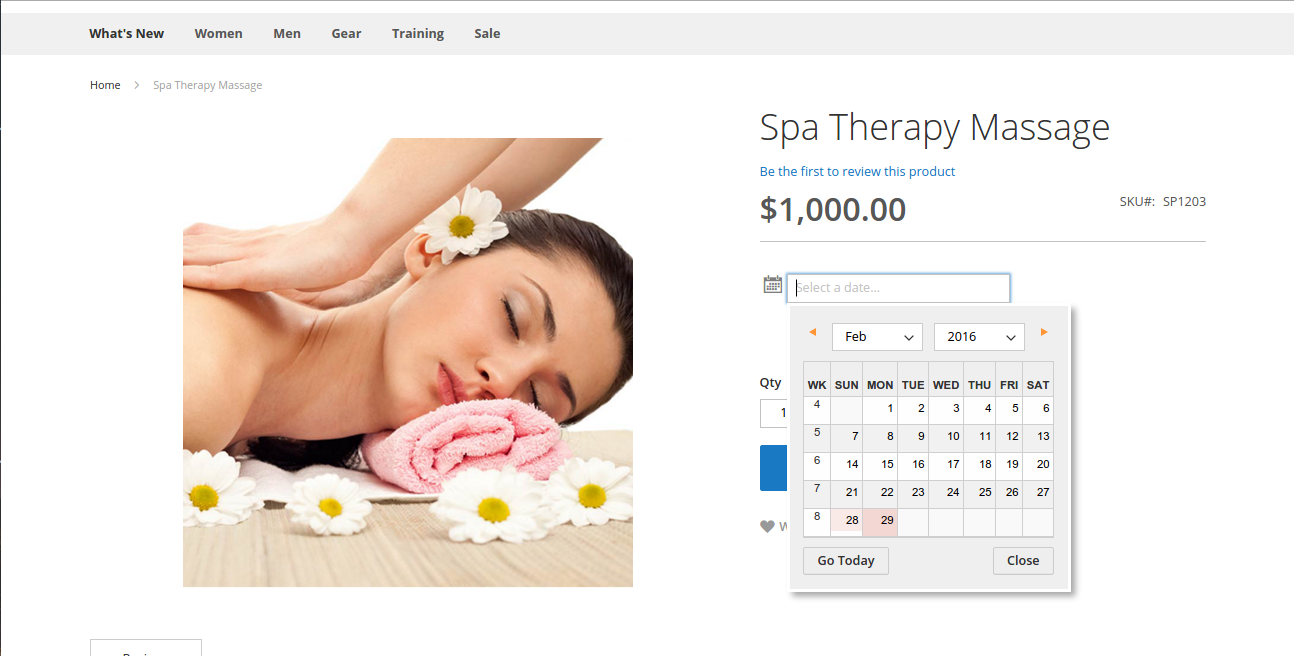
Task: Open the year dropdown showing 2016
Action: coord(979,337)
